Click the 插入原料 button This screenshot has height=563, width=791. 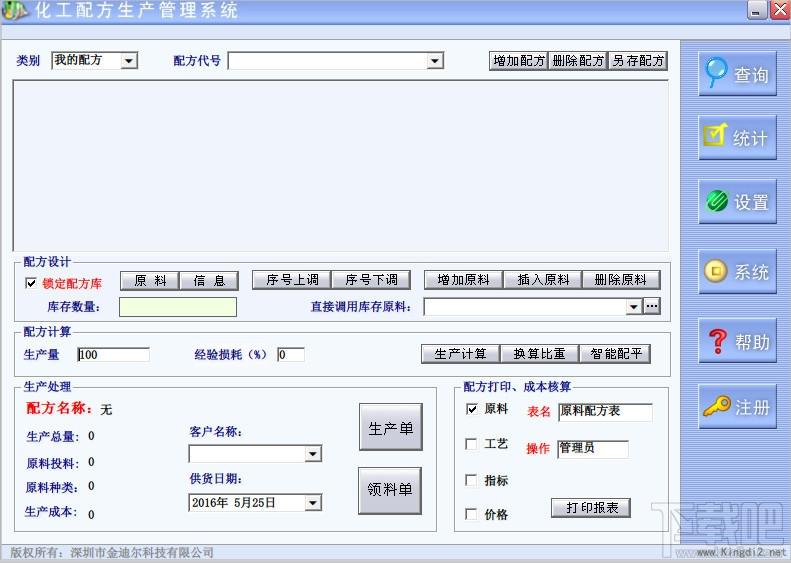pos(543,280)
